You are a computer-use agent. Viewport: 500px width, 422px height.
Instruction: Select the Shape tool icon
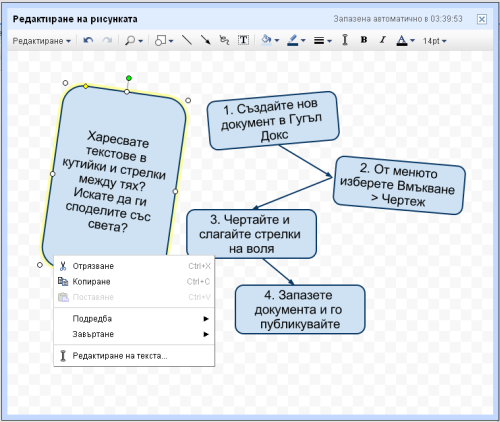point(160,41)
